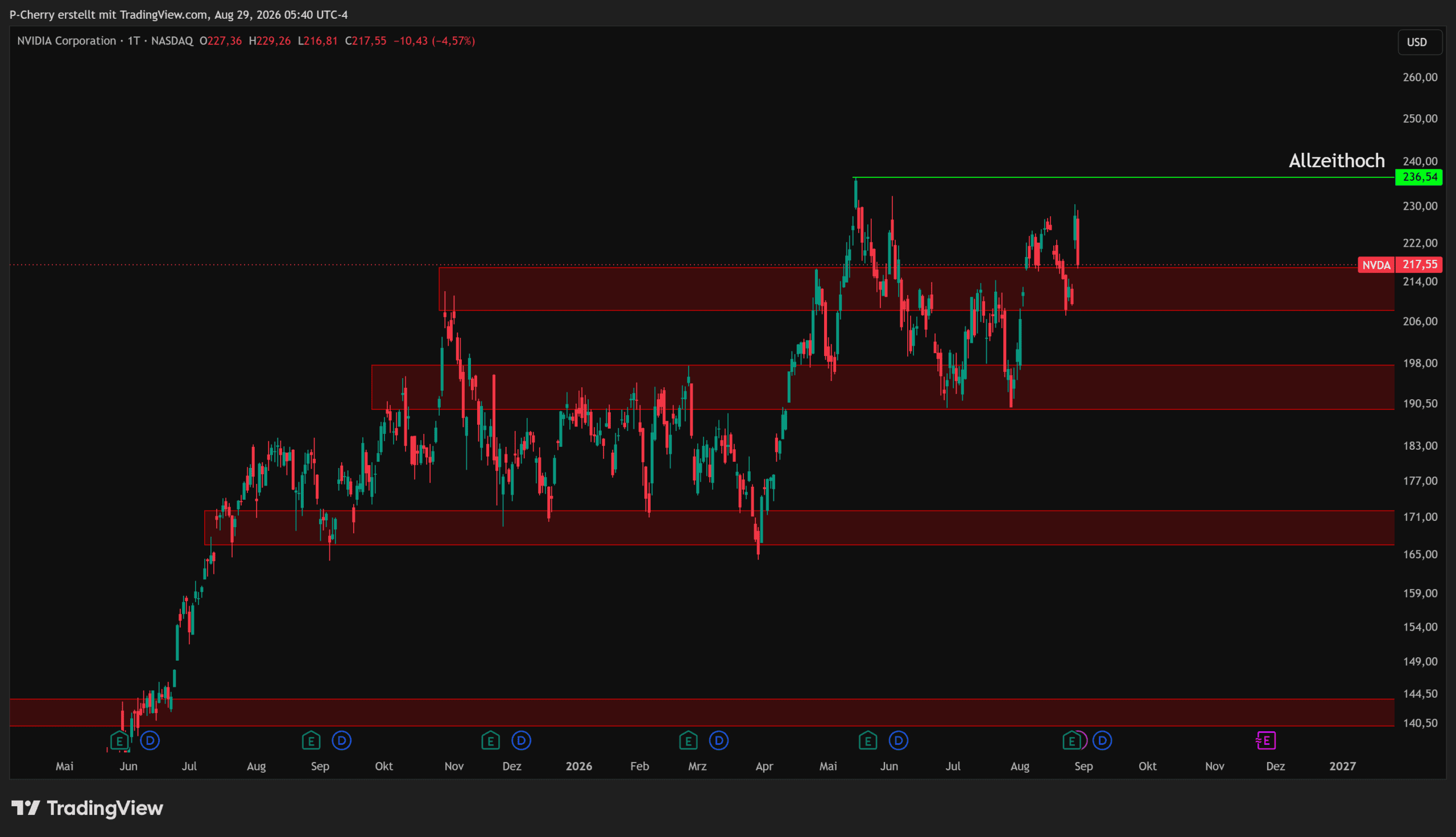Select the dividend D marker right of Dez 2025

522,740
